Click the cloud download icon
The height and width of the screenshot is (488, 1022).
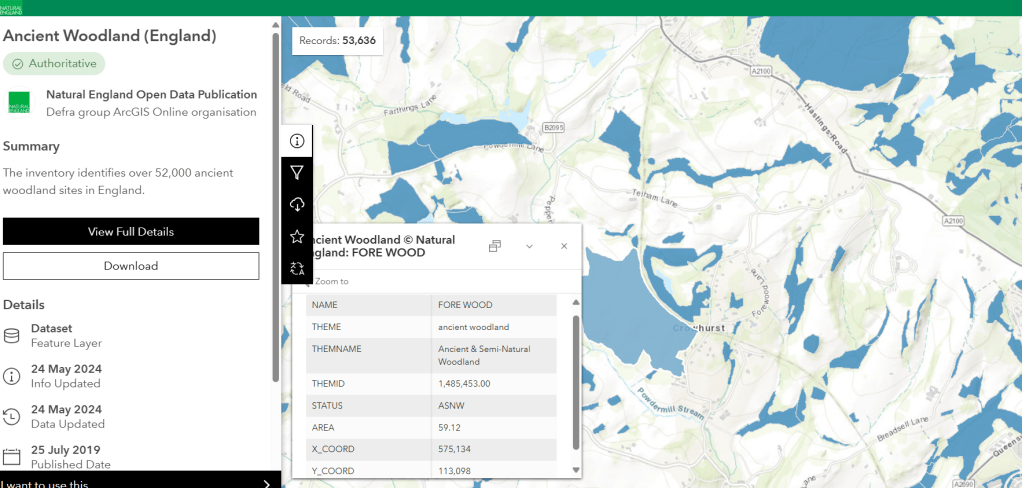[x=297, y=204]
